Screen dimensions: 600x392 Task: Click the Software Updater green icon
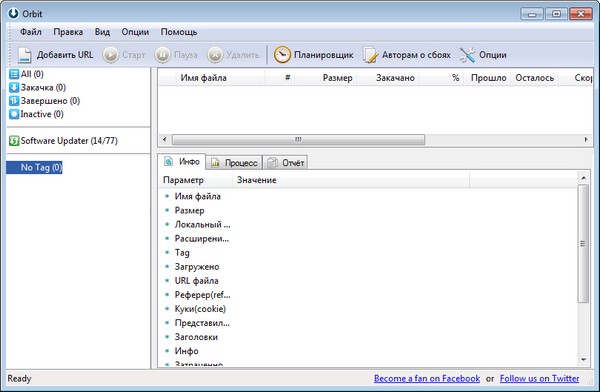(14, 141)
